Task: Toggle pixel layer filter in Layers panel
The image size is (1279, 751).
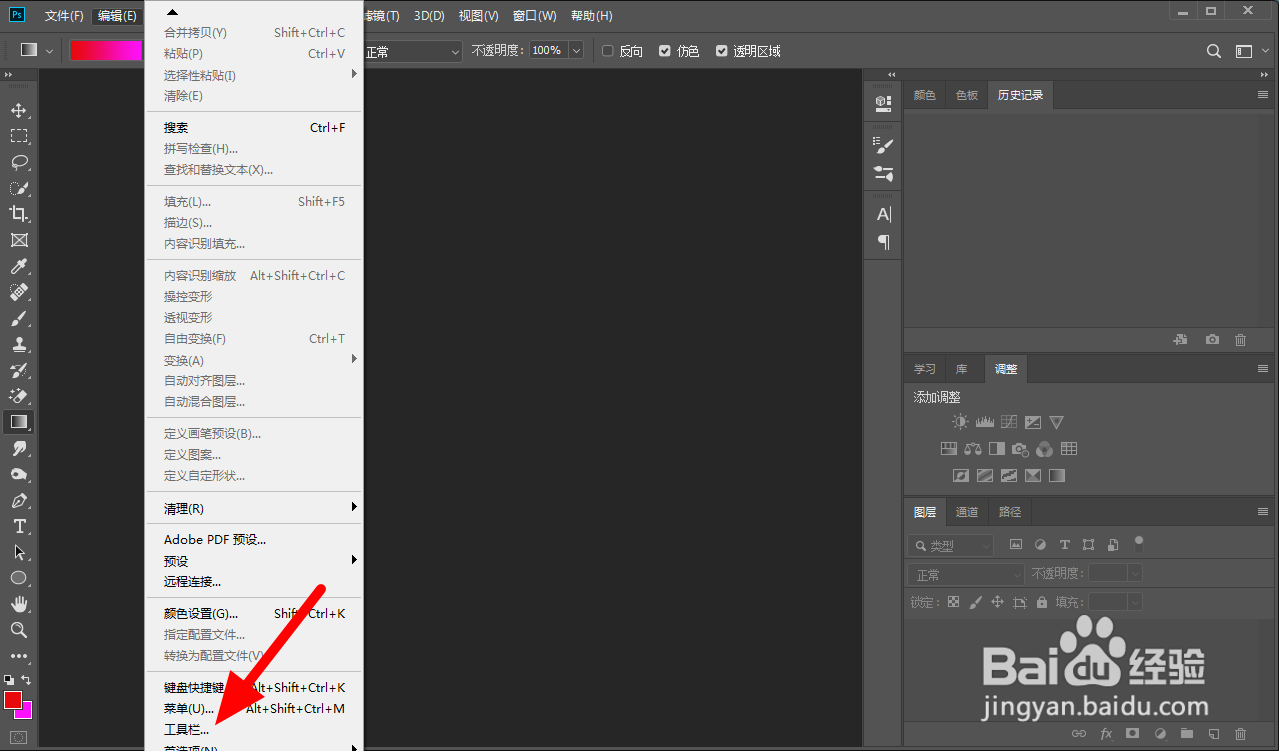Action: [1016, 545]
